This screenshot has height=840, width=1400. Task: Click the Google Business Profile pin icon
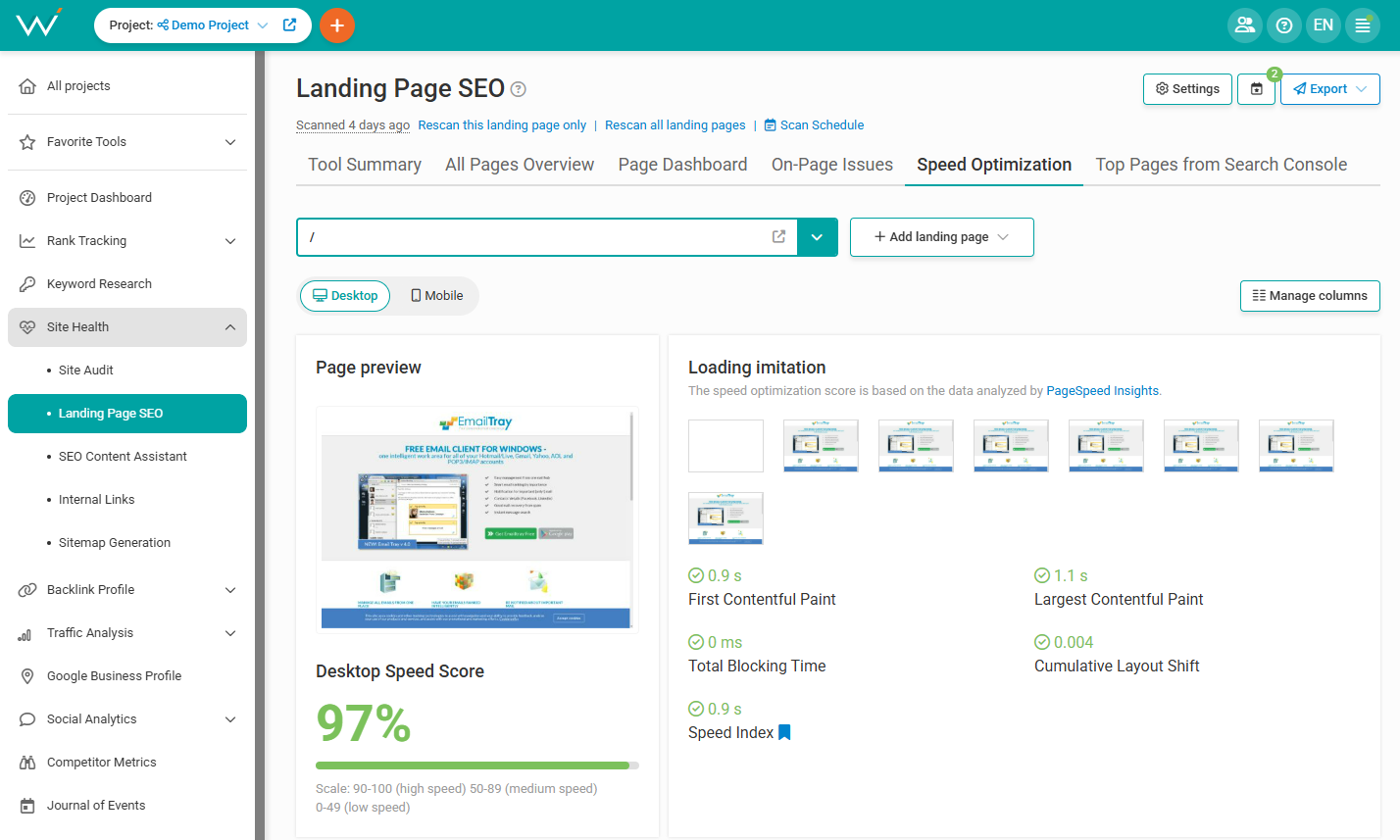point(27,676)
